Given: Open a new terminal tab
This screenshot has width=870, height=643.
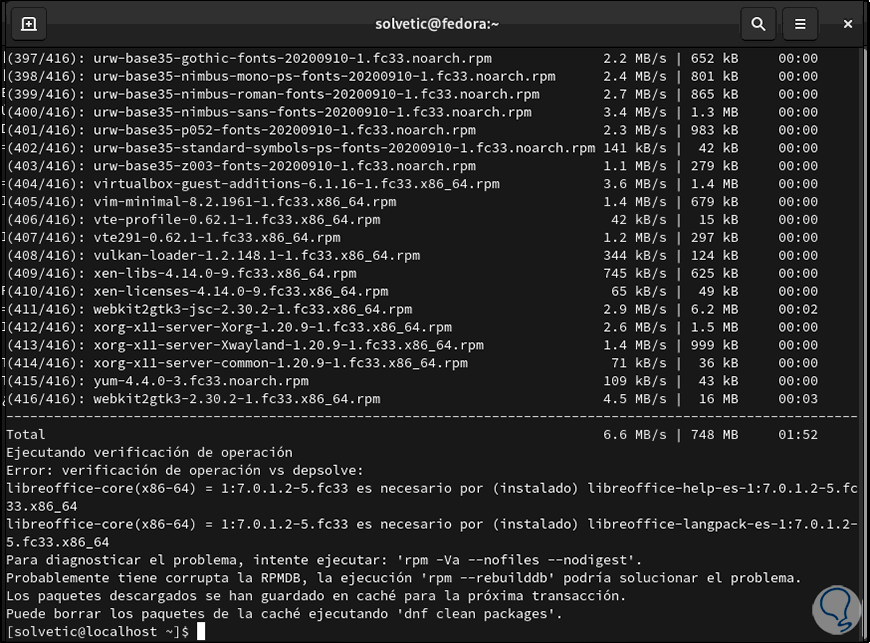Looking at the screenshot, I should pos(29,23).
